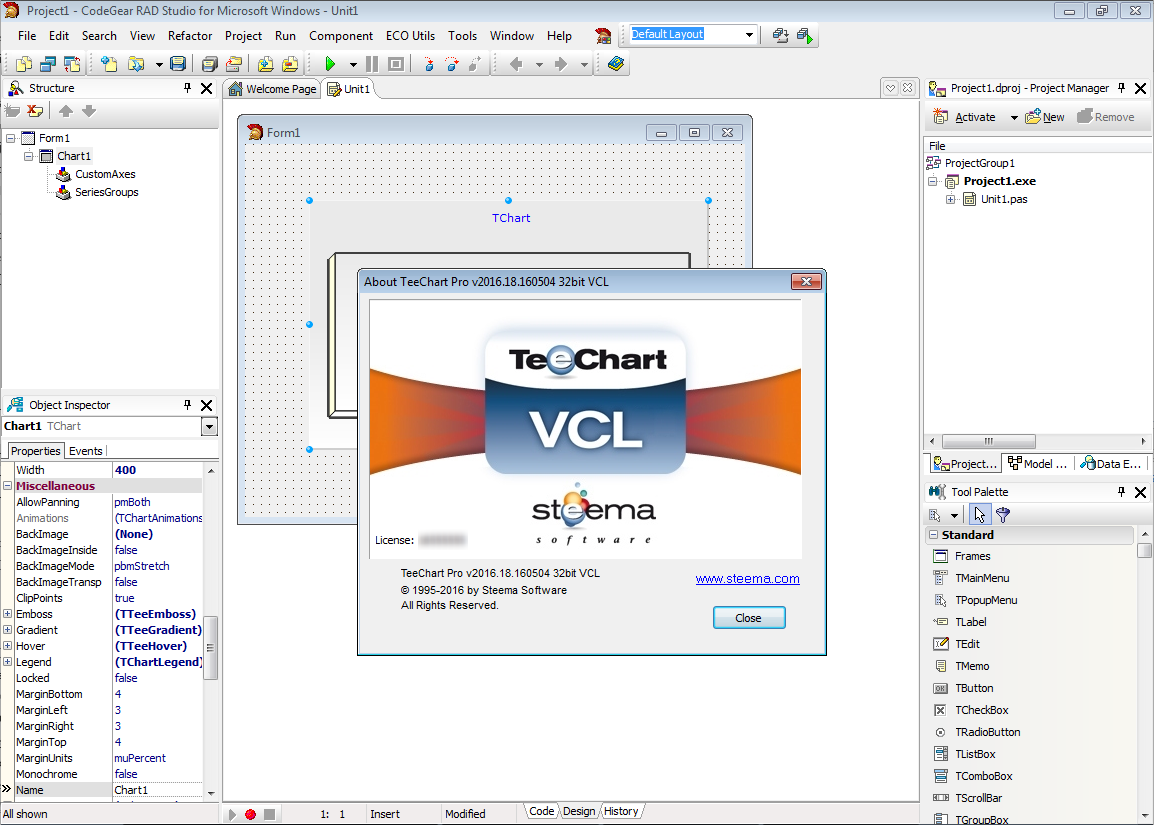Pin the Structure panel
Image resolution: width=1154 pixels, height=825 pixels.
coord(188,88)
